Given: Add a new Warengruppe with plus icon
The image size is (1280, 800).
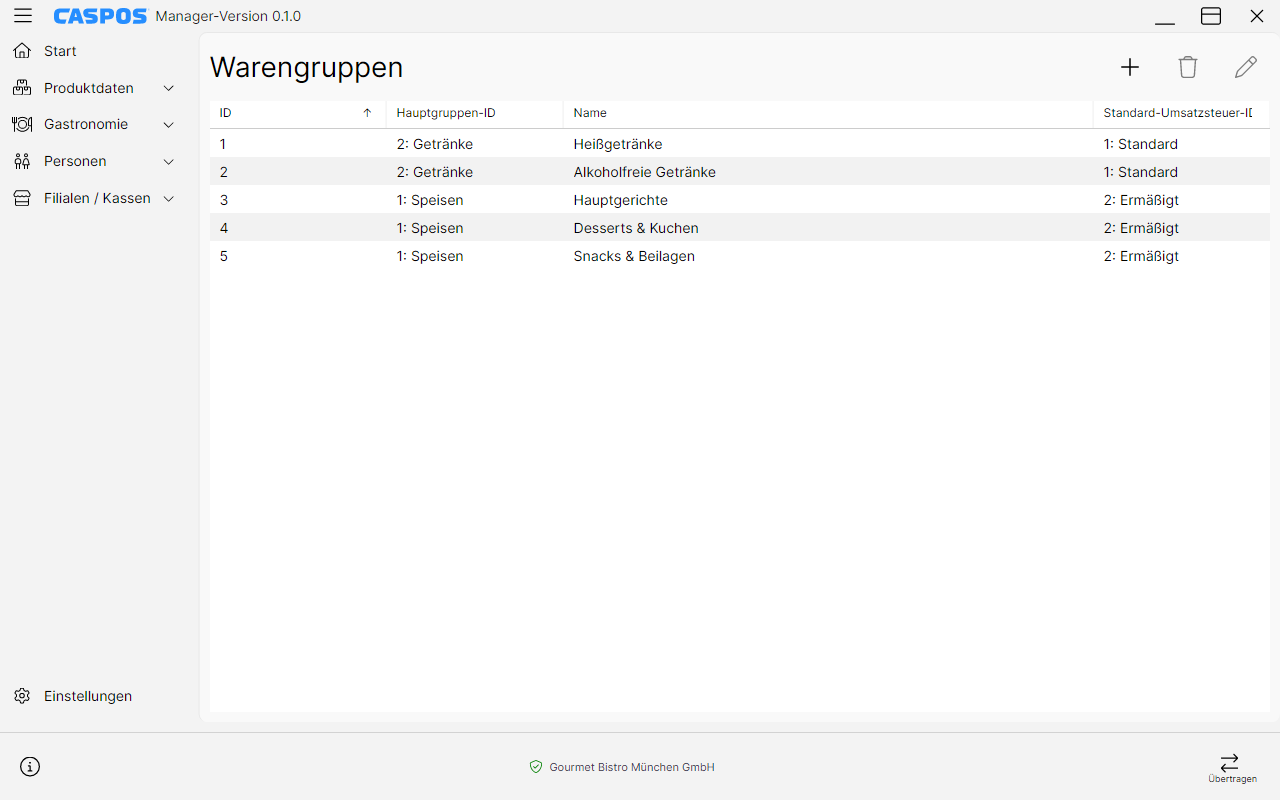Looking at the screenshot, I should tap(1130, 67).
